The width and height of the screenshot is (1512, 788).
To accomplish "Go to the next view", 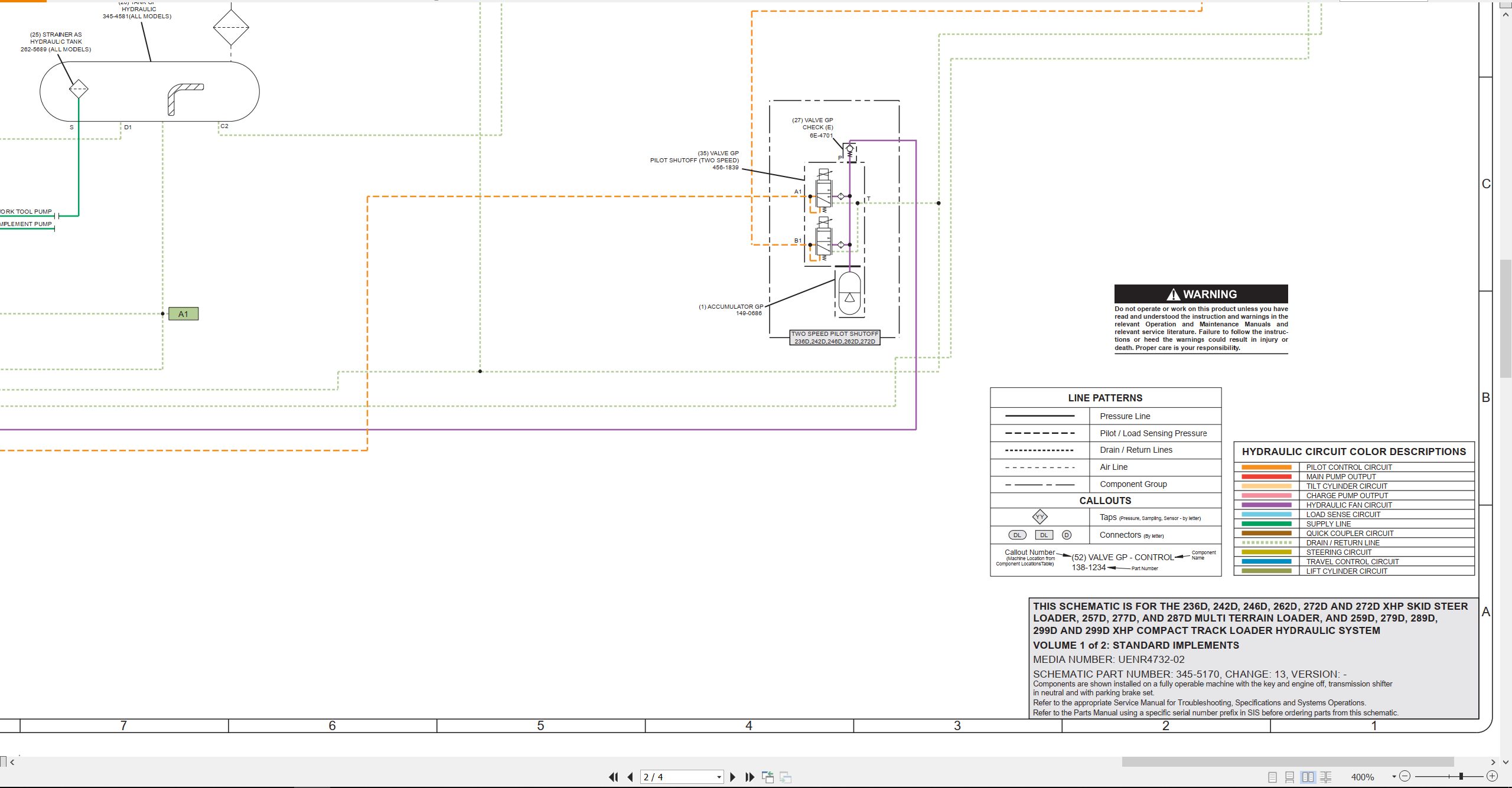I will tap(786, 777).
